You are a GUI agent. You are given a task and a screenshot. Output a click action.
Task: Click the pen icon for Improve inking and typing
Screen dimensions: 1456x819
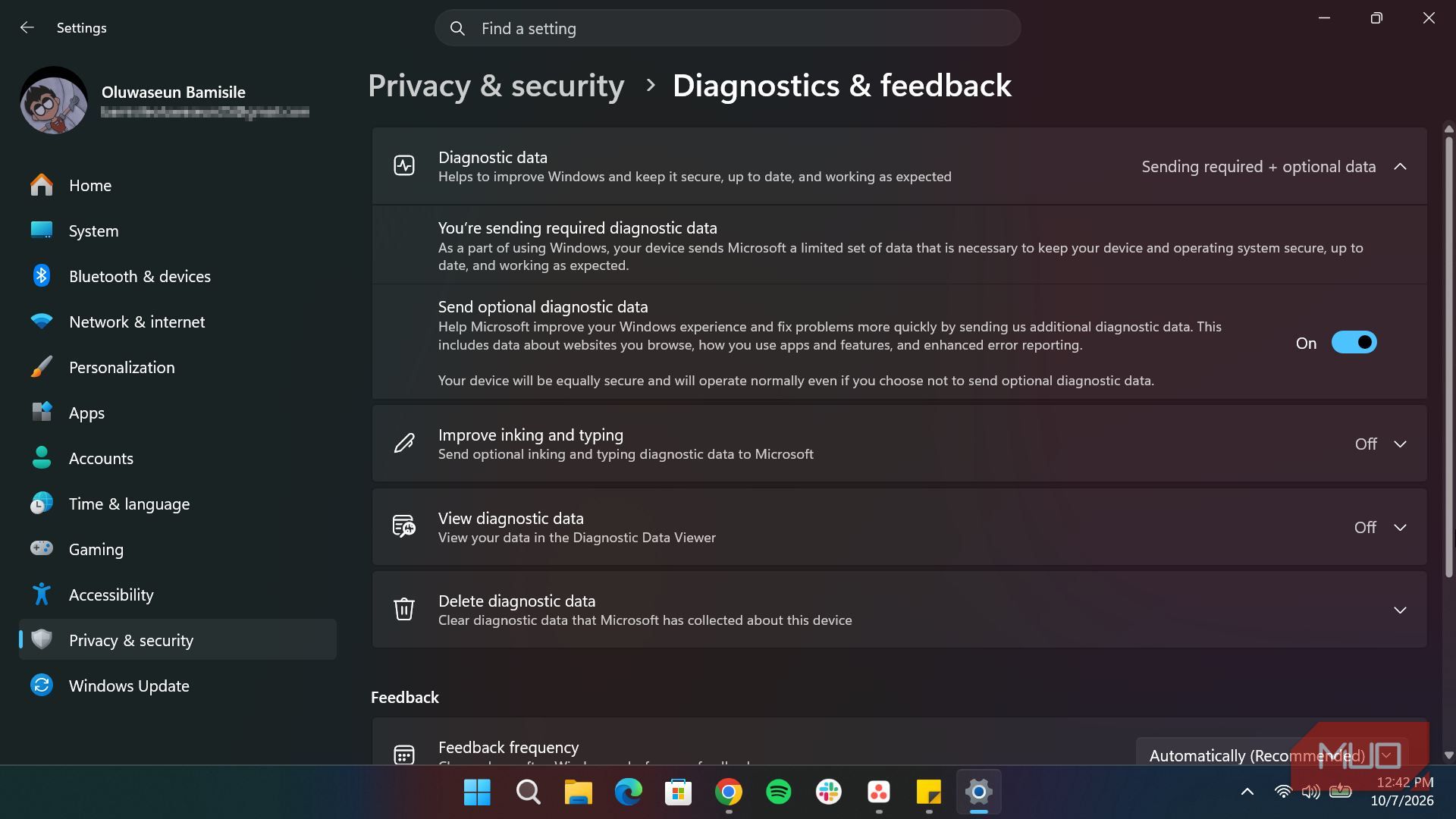[404, 443]
